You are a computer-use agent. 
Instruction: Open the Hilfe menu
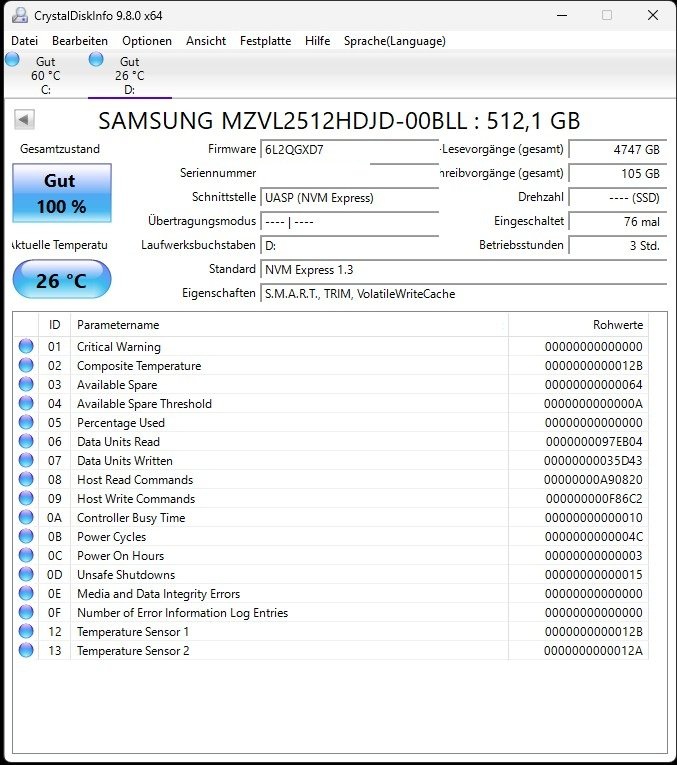[x=318, y=41]
